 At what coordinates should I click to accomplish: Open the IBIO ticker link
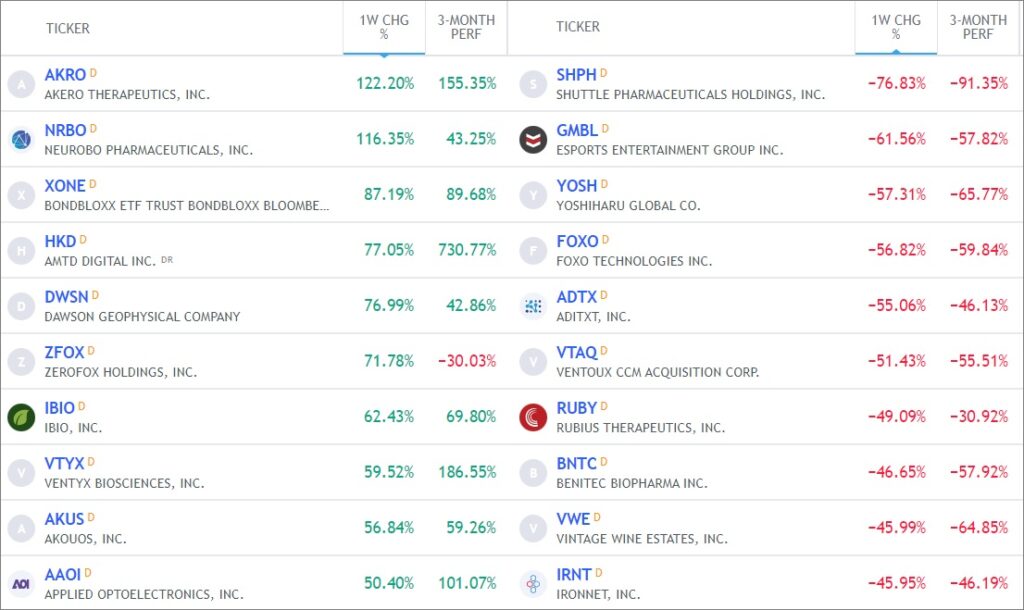click(59, 408)
